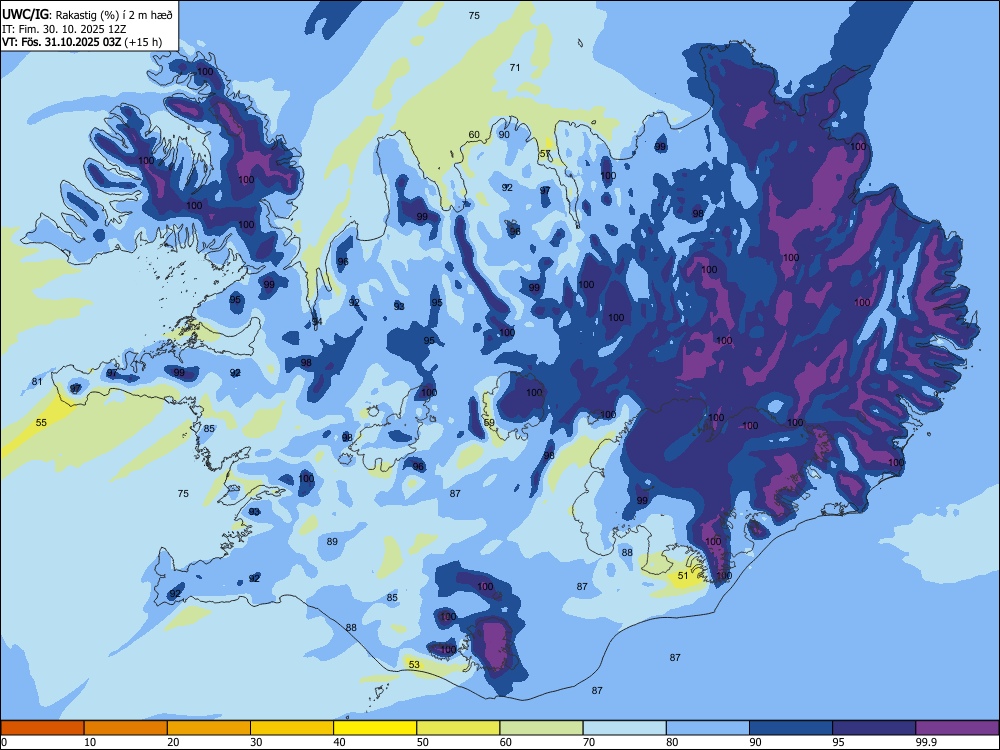
Task: Click the '55' humidity value on the map
Action: coord(41,423)
